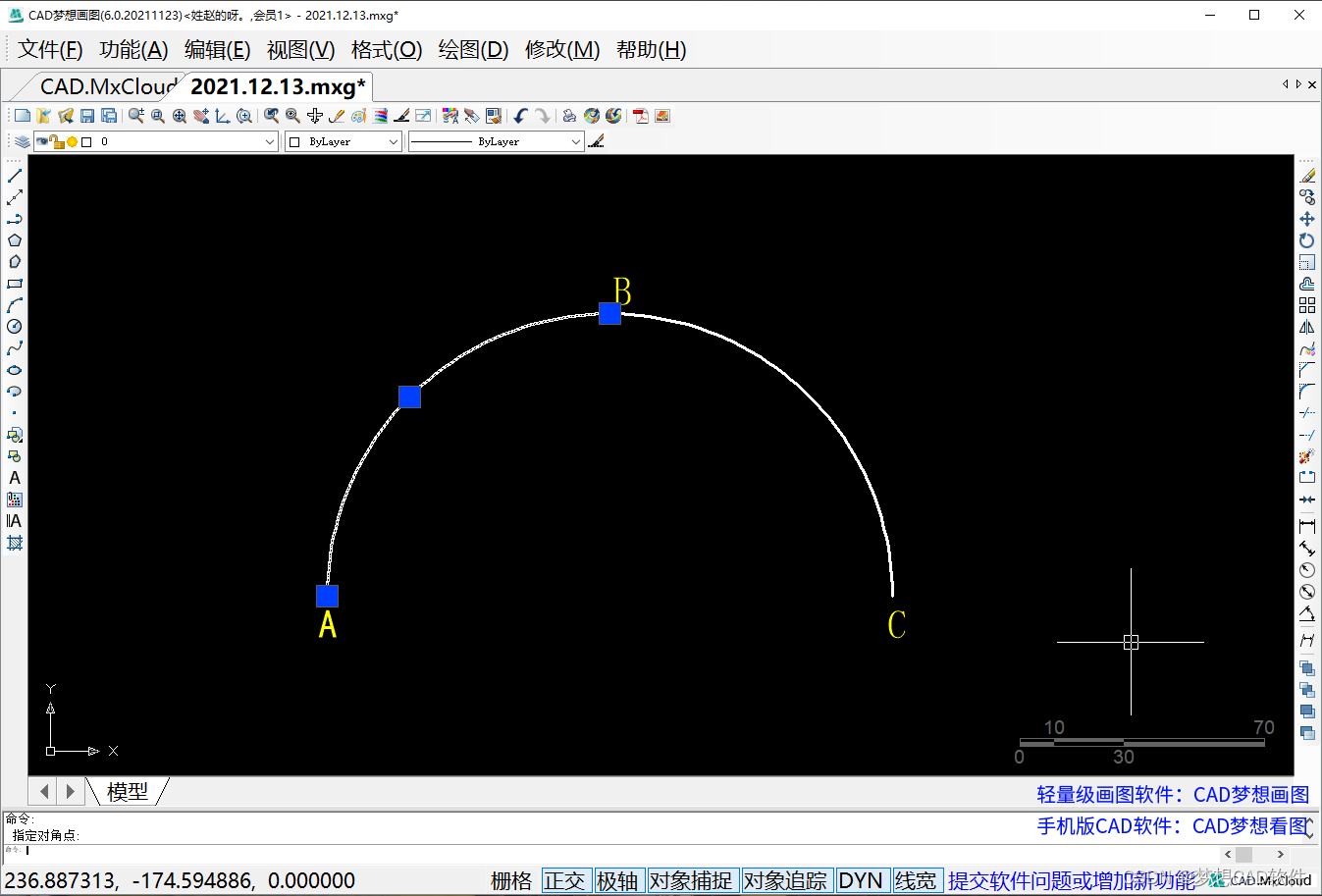This screenshot has height=896, width=1322.
Task: Choose the single-line Text tool
Action: point(15,478)
